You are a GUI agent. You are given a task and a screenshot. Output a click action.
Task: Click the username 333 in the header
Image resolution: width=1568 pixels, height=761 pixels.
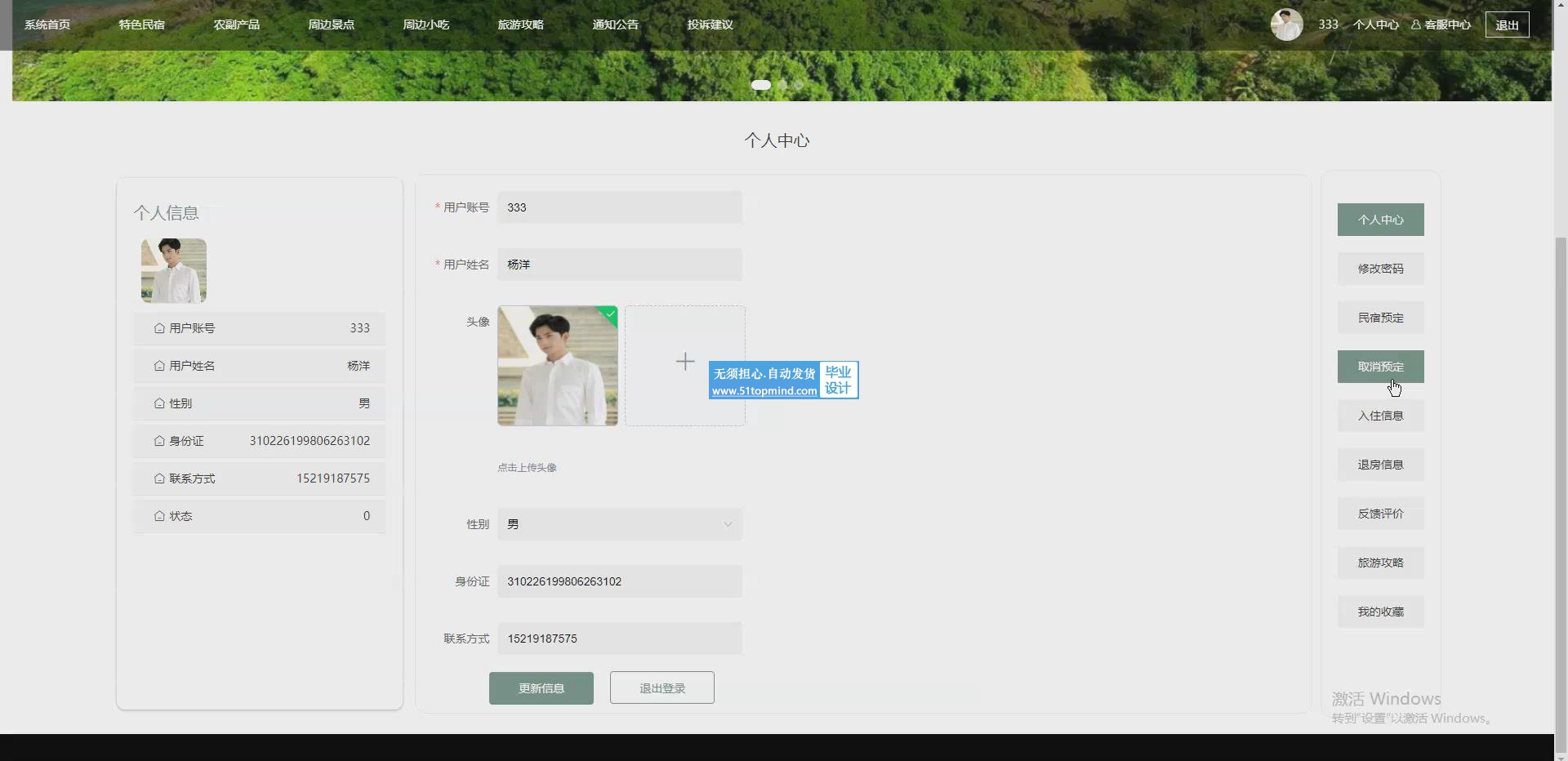click(1329, 24)
